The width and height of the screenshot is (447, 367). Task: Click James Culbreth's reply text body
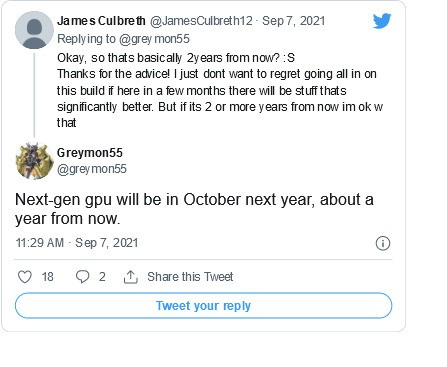point(220,90)
